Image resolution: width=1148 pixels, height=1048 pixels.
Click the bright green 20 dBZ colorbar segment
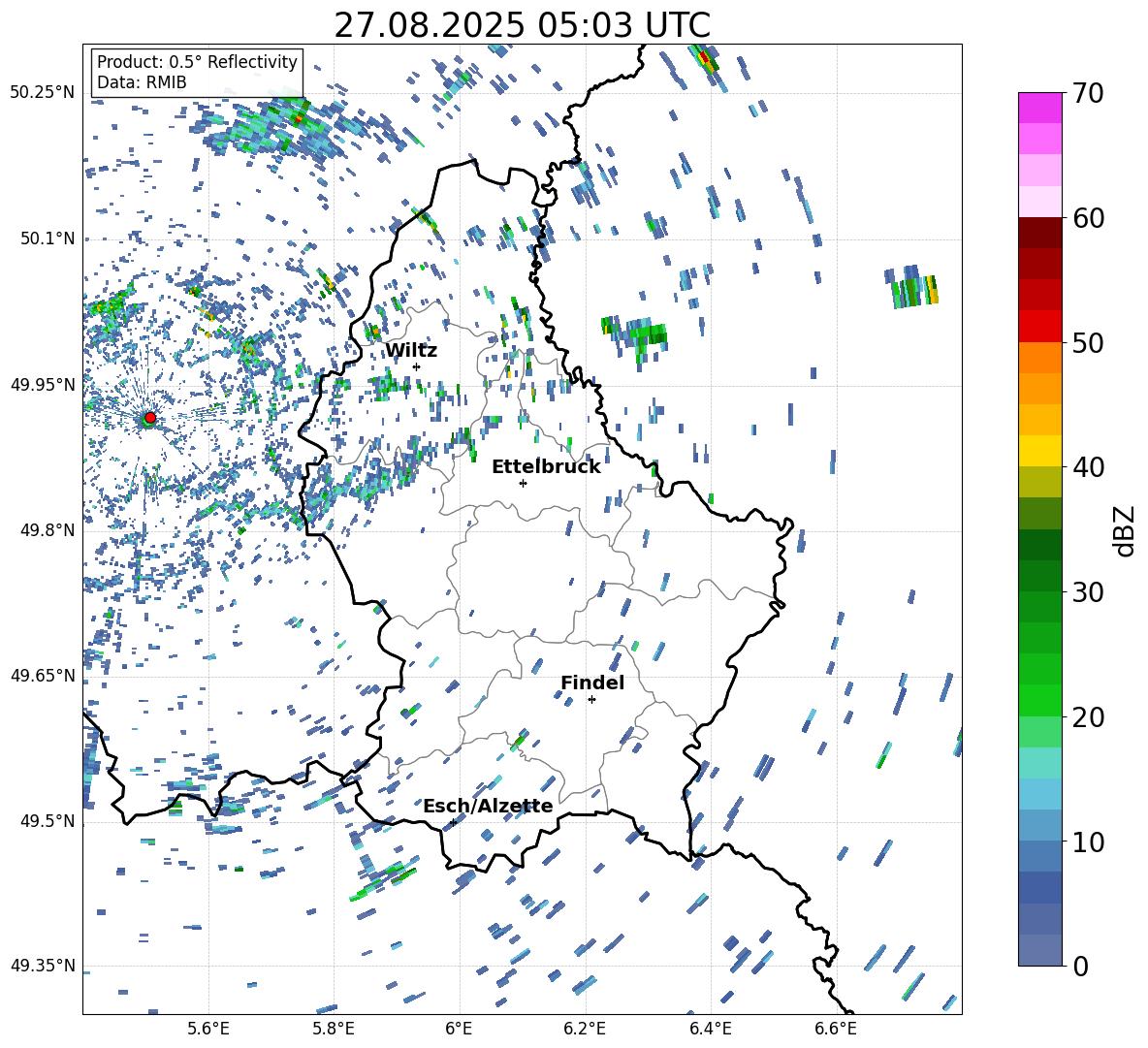tap(1039, 700)
